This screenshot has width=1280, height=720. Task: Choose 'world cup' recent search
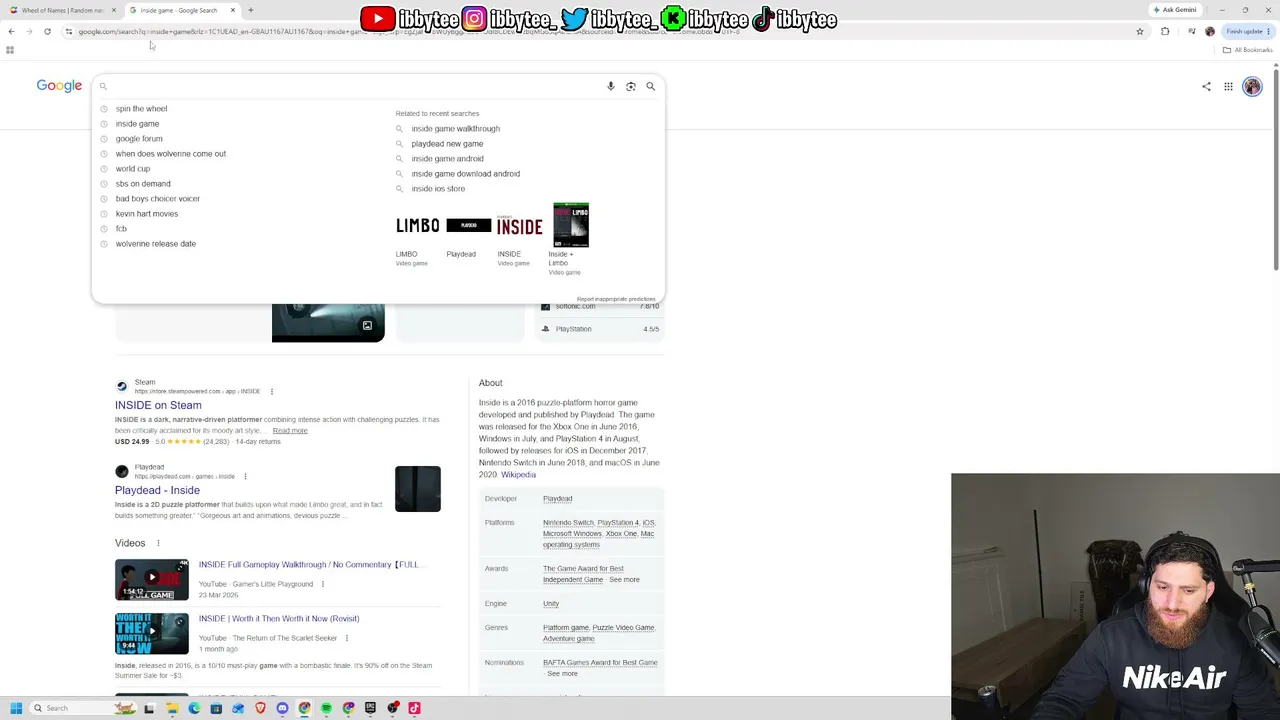click(133, 169)
